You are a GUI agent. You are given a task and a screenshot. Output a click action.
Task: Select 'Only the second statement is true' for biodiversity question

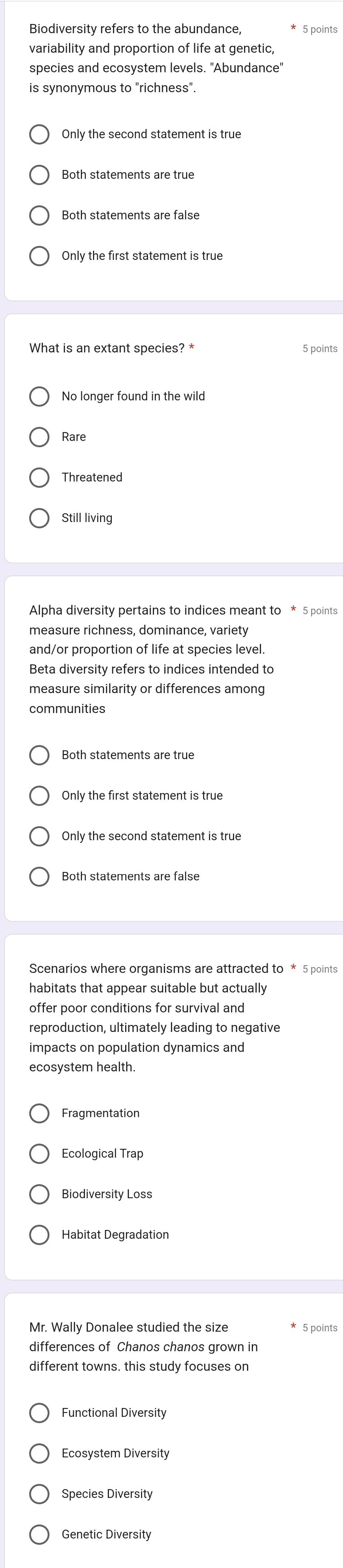coord(40,135)
